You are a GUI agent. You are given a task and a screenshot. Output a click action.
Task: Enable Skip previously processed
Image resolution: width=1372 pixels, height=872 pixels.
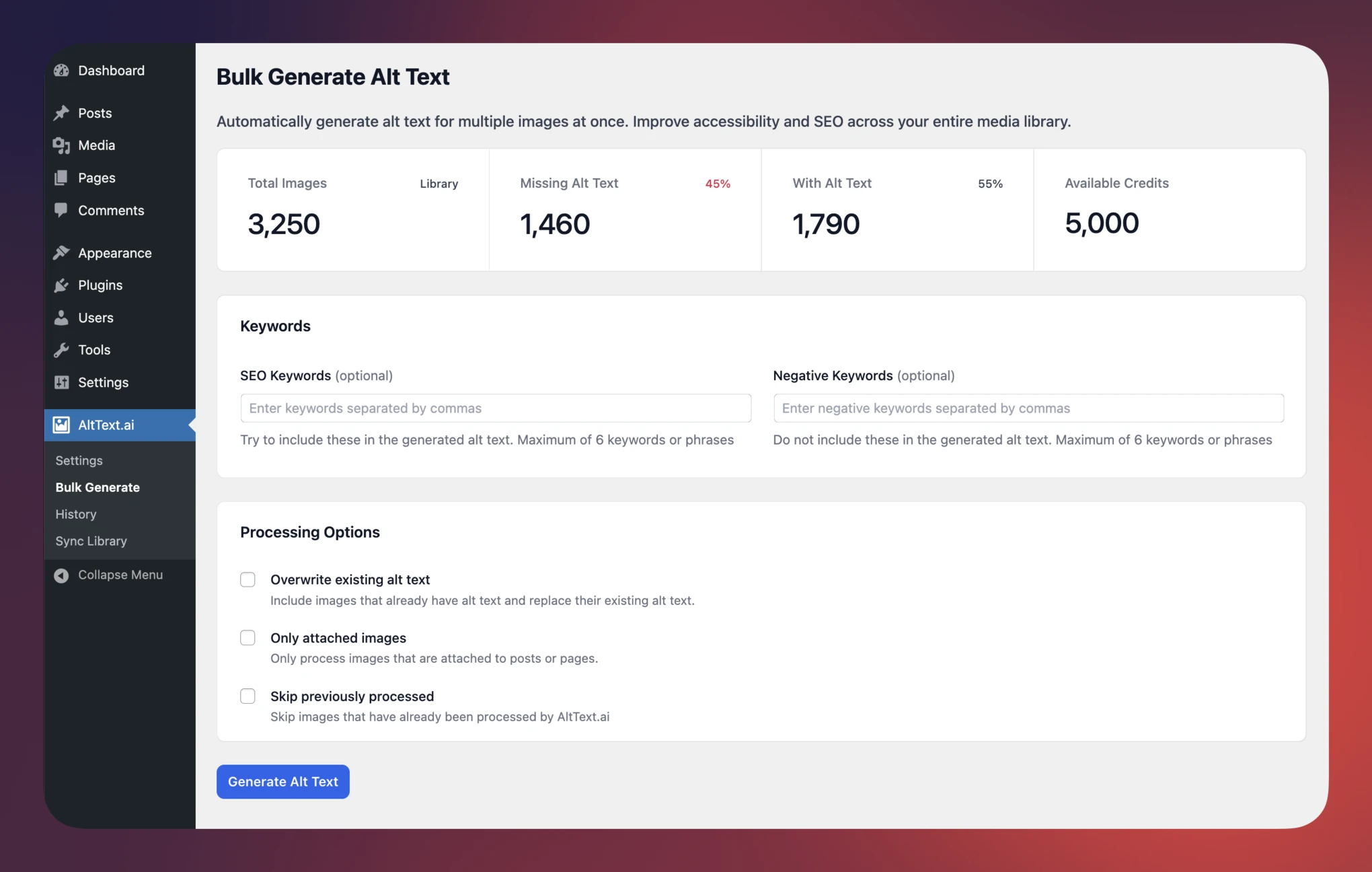[247, 696]
